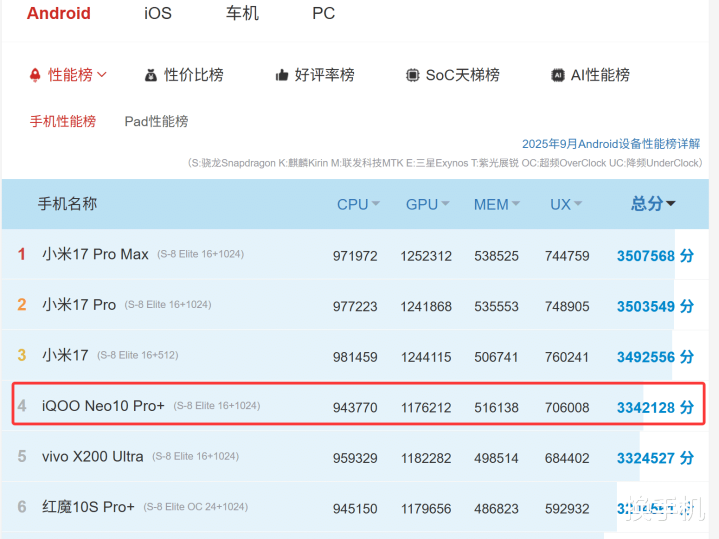The image size is (719, 539).
Task: Click total score 3342128 分
Action: point(655,407)
